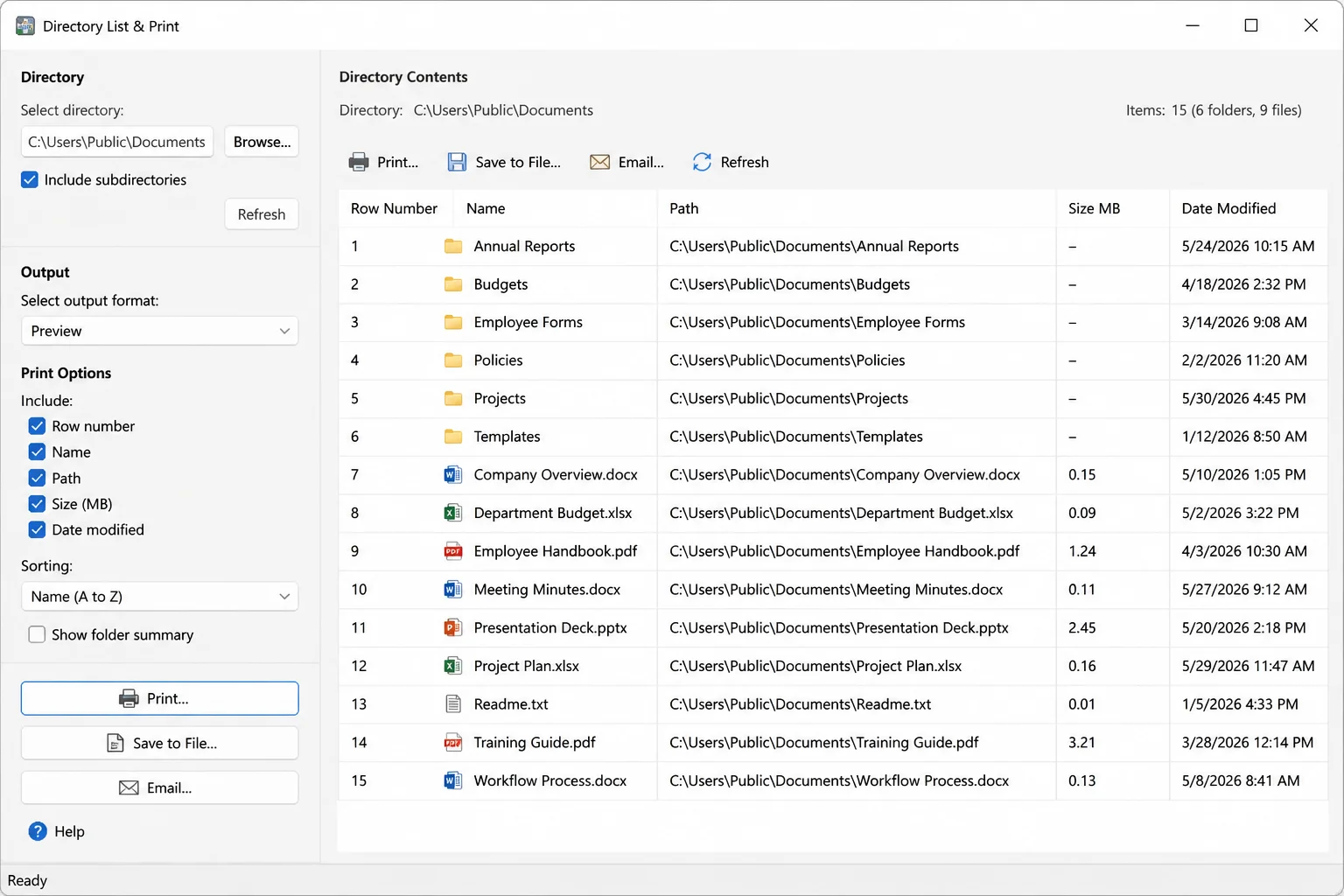Click PowerPoint icon for Presentation Deck.pptx
Viewport: 1344px width, 896px height.
(x=452, y=627)
